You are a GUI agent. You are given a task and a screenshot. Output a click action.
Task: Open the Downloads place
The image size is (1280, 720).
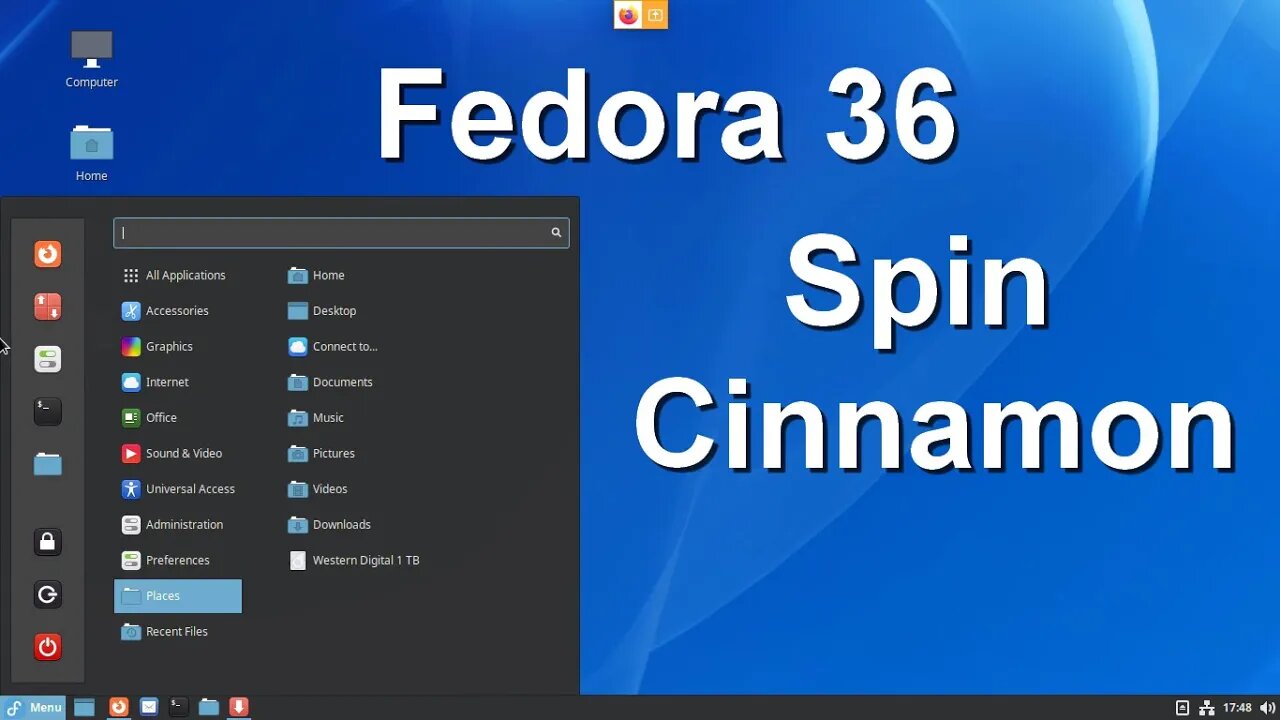coord(329,524)
